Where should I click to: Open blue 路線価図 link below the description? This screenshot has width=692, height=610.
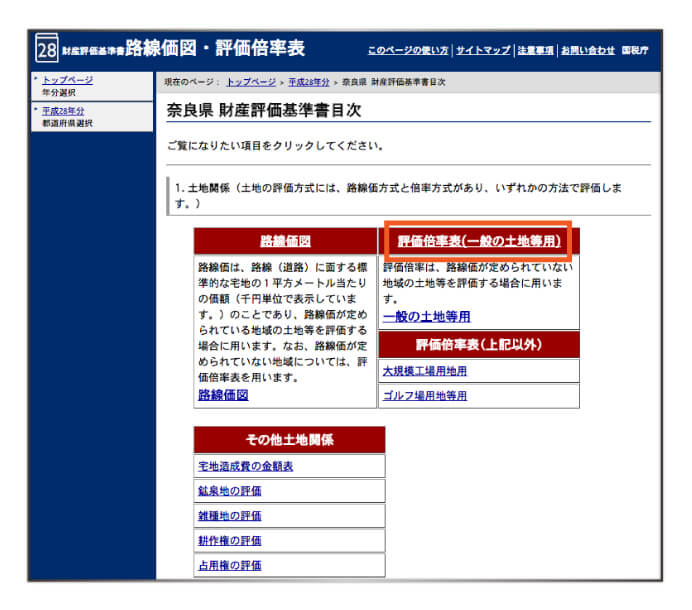click(223, 395)
